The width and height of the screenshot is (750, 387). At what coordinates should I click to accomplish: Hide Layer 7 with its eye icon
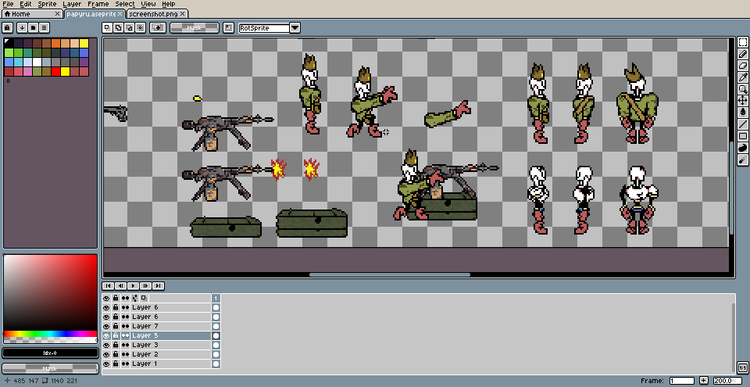(x=106, y=326)
